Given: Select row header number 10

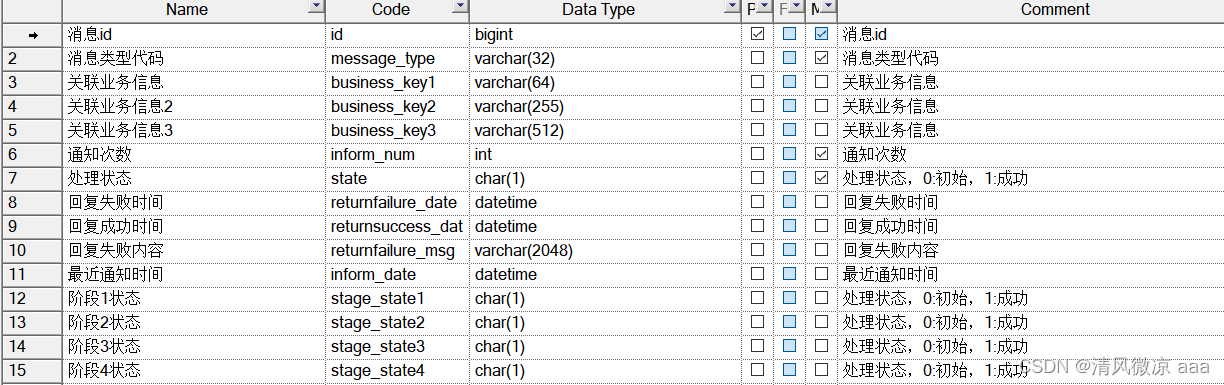Looking at the screenshot, I should coord(32,250).
